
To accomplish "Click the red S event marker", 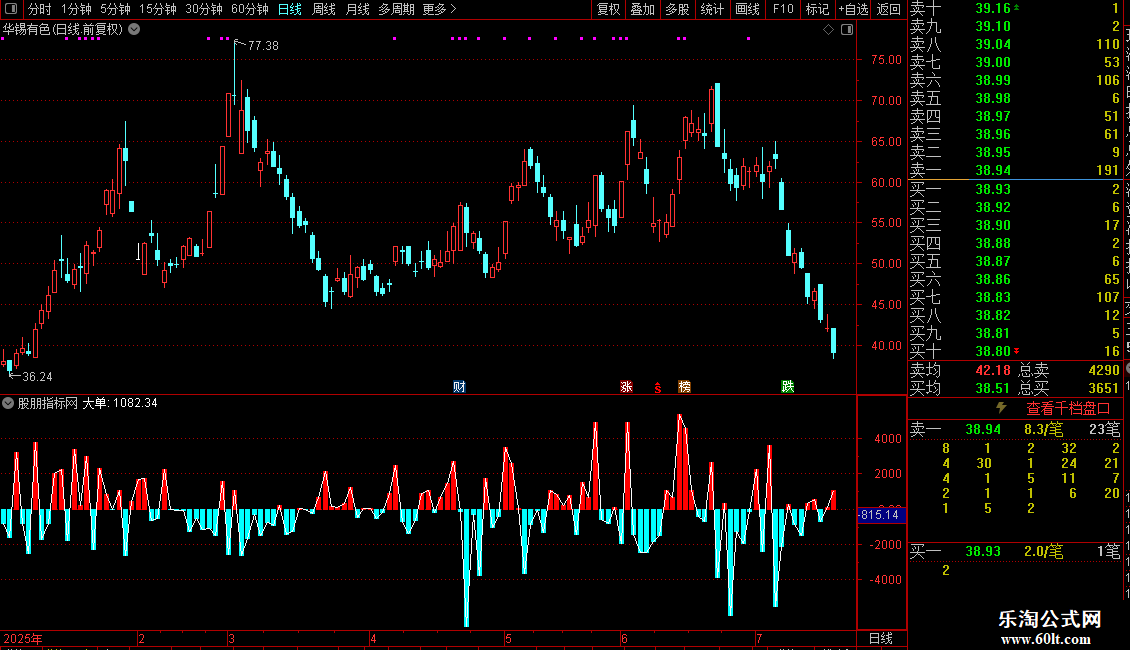I will click(657, 388).
